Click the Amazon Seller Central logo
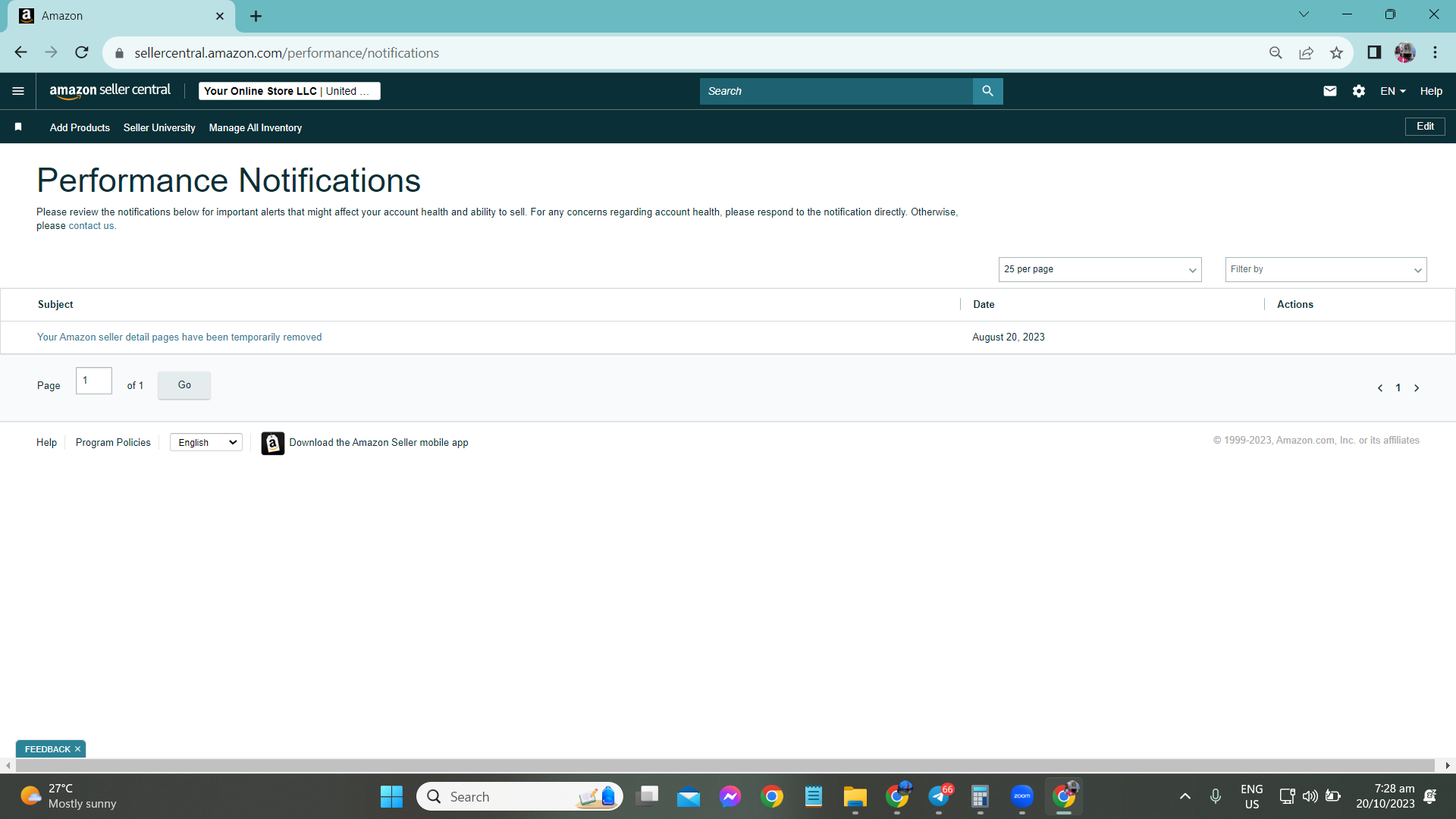 (110, 91)
